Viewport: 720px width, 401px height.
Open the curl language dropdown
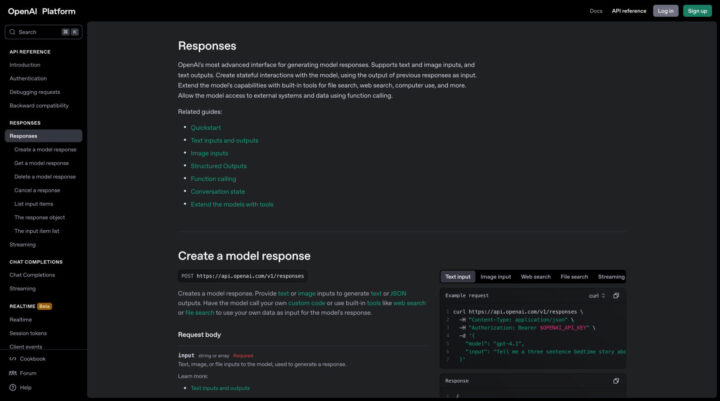click(x=597, y=296)
